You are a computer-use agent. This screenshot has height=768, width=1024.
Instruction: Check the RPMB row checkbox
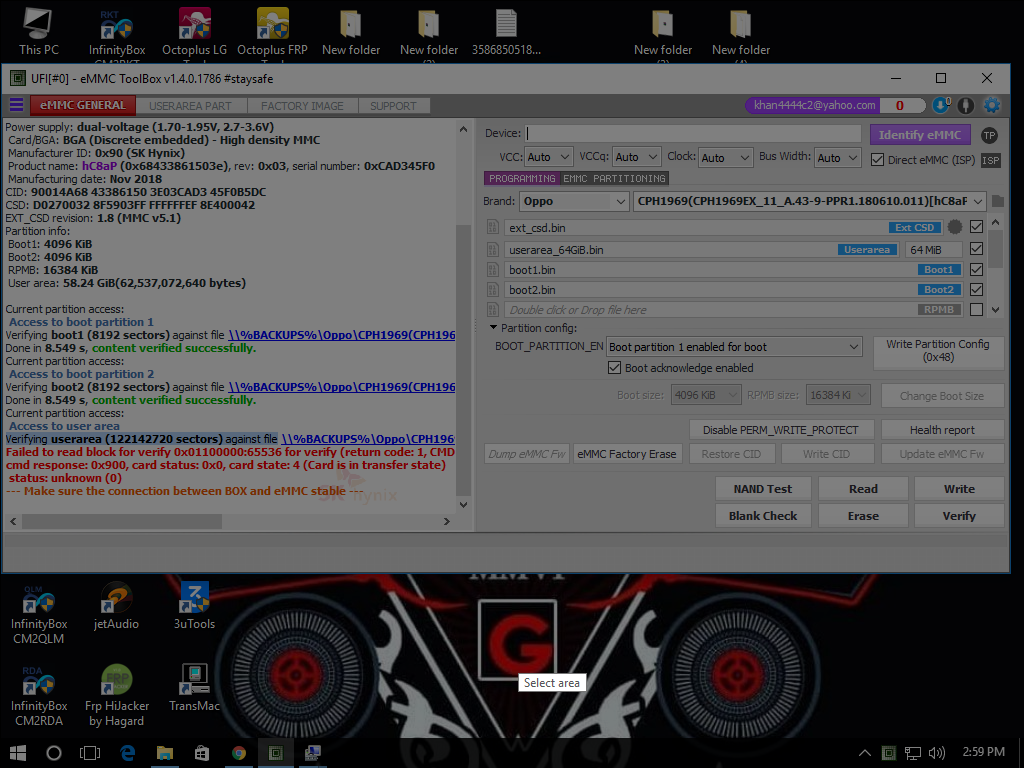pyautogui.click(x=976, y=310)
